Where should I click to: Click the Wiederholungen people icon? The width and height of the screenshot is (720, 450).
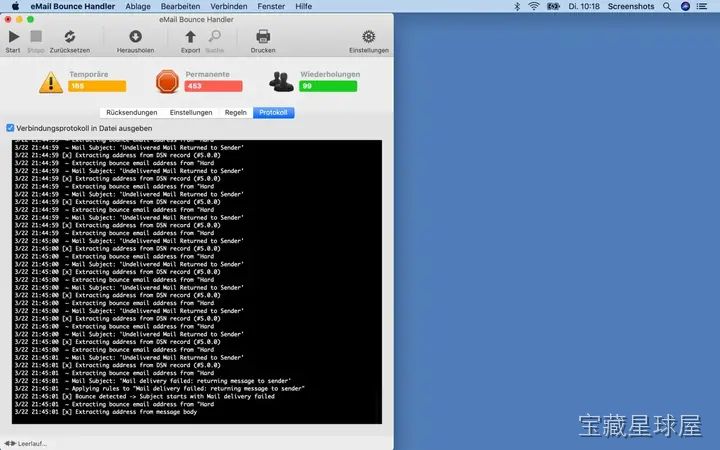[x=281, y=82]
